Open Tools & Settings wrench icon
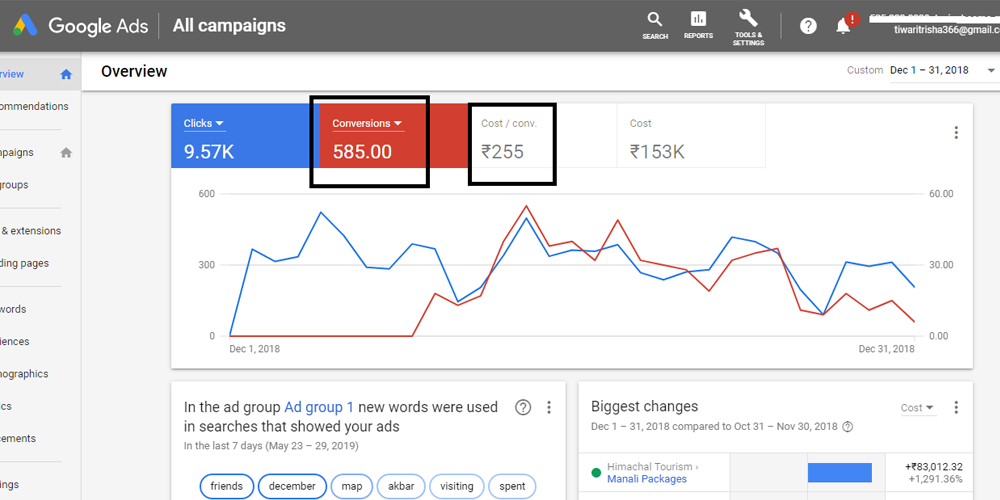The height and width of the screenshot is (500, 1000). pyautogui.click(x=748, y=25)
